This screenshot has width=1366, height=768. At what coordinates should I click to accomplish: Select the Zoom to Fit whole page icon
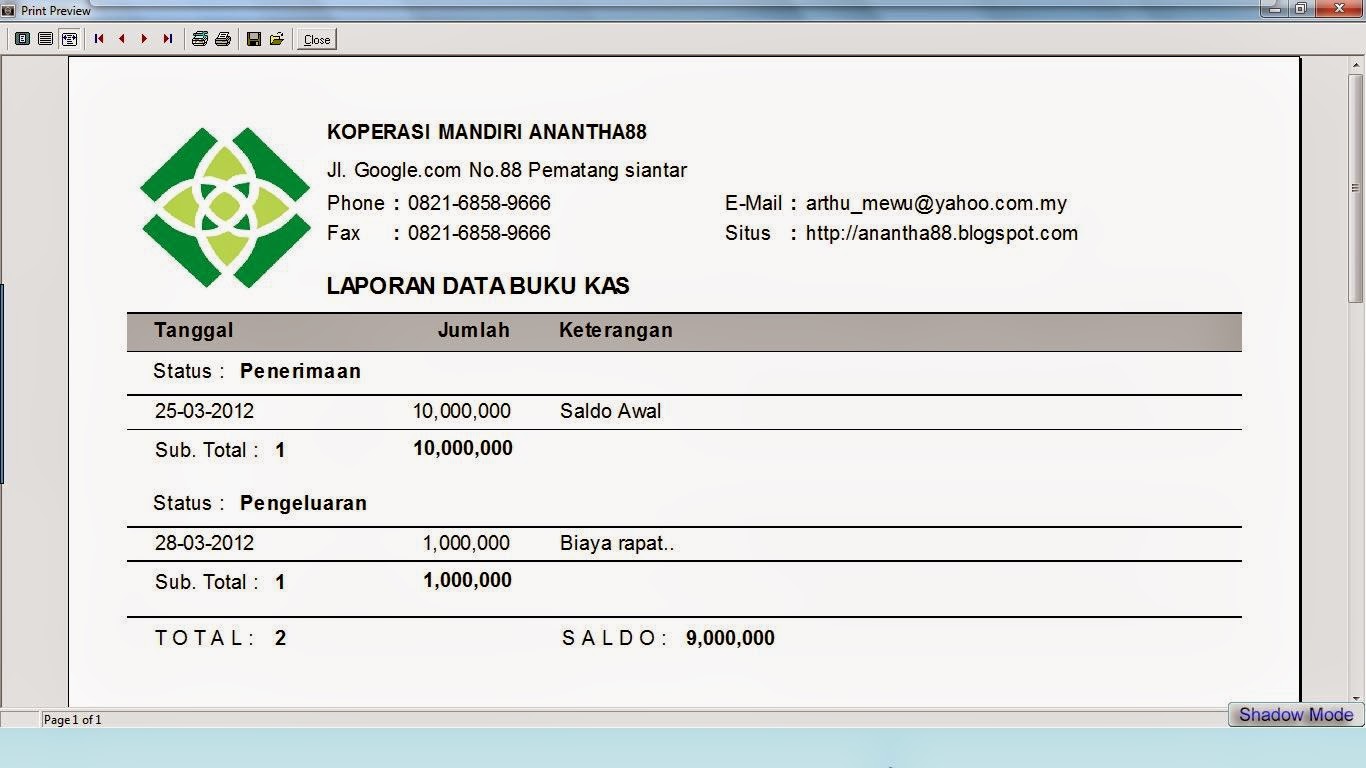click(22, 39)
